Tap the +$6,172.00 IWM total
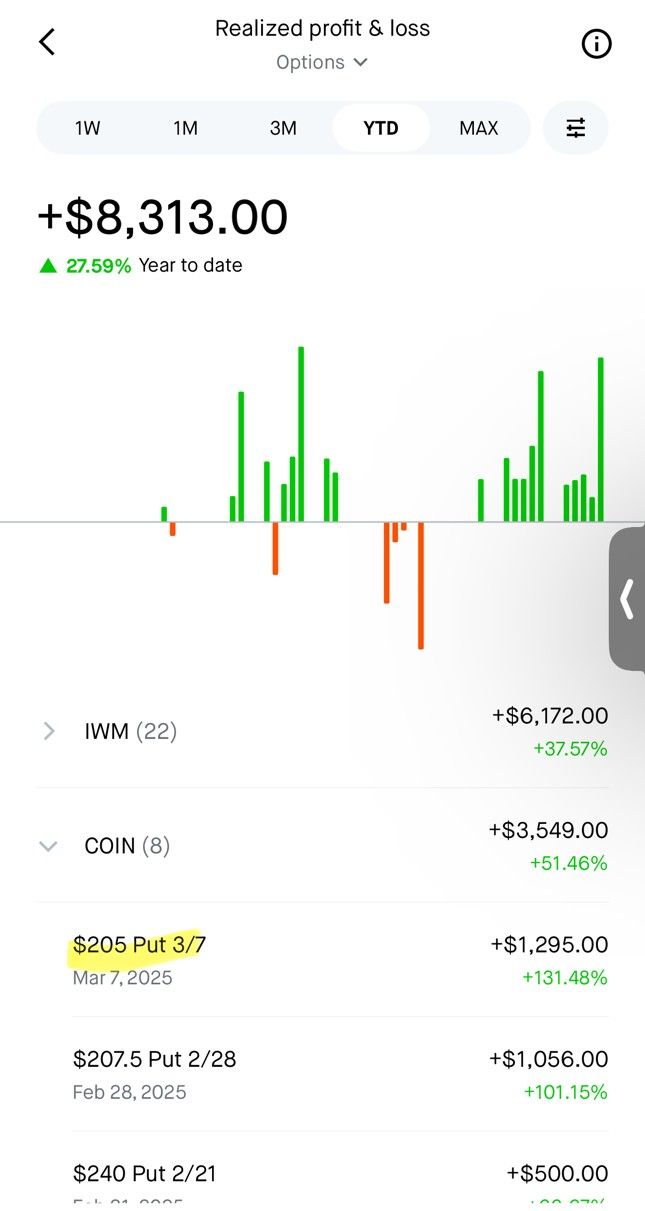Screen dimensions: 645x1211 coord(549,716)
